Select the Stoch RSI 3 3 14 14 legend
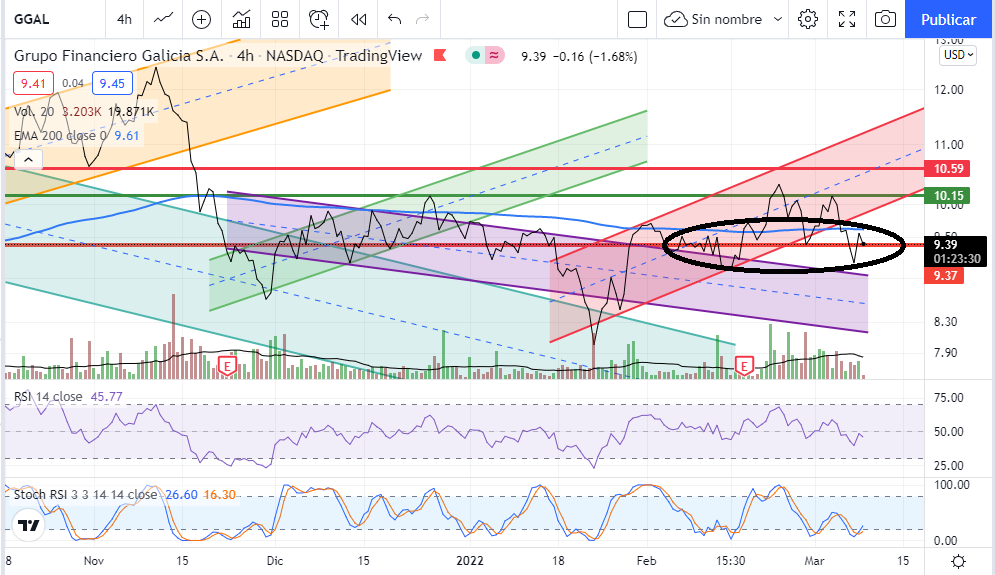 (x=86, y=494)
